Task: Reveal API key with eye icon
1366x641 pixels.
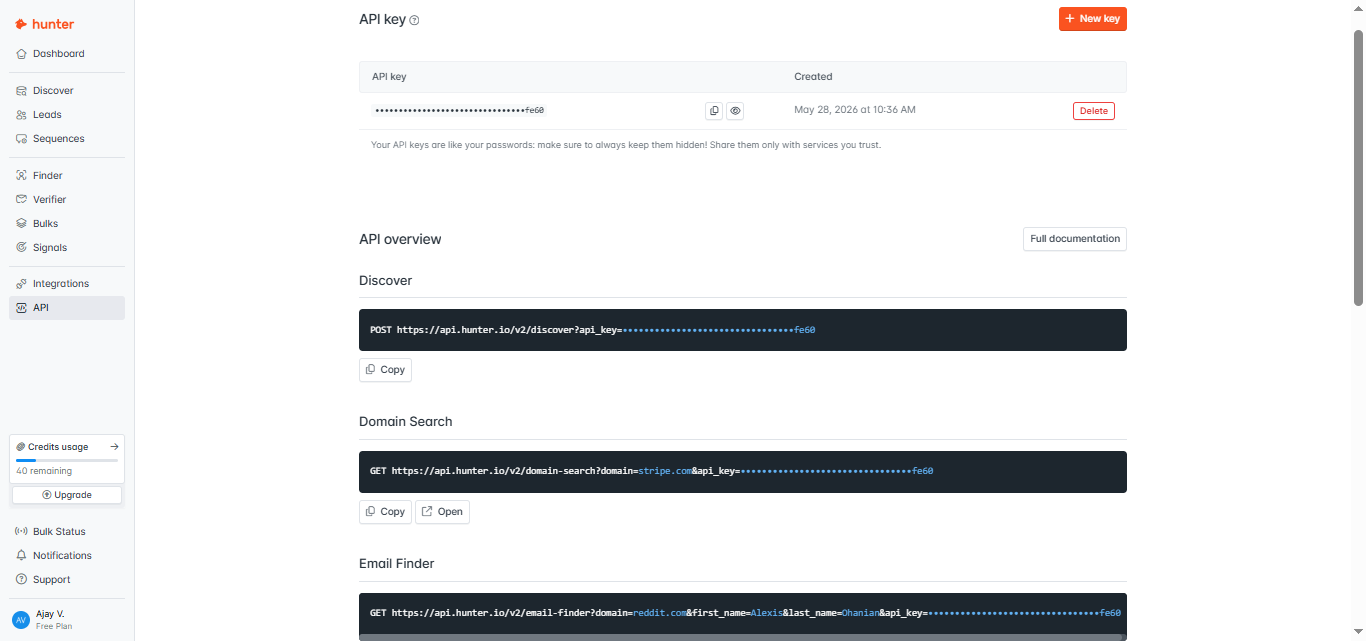Action: point(735,111)
